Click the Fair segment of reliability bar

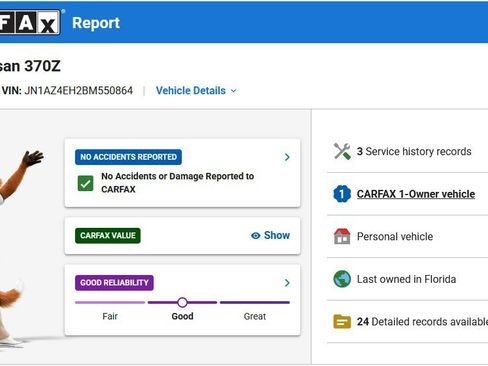click(x=110, y=302)
